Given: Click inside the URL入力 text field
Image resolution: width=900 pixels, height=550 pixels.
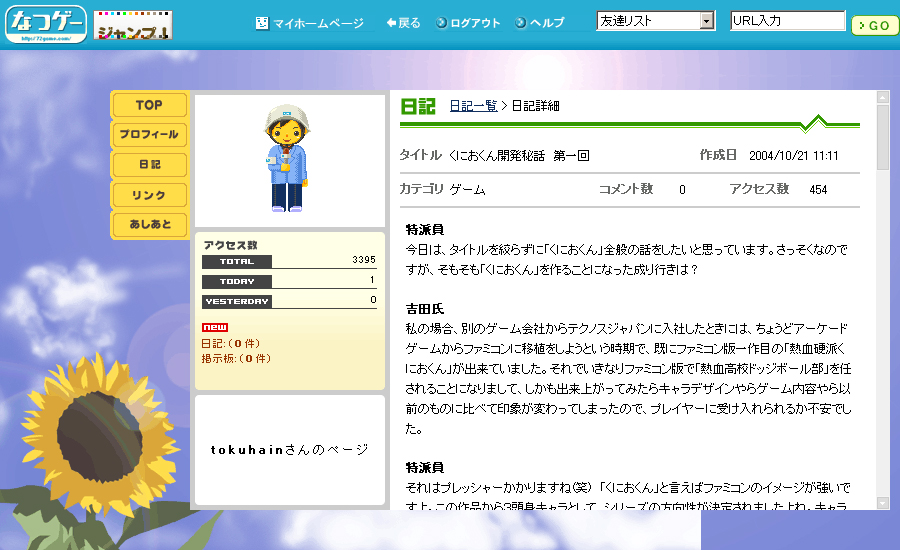Looking at the screenshot, I should [x=787, y=21].
